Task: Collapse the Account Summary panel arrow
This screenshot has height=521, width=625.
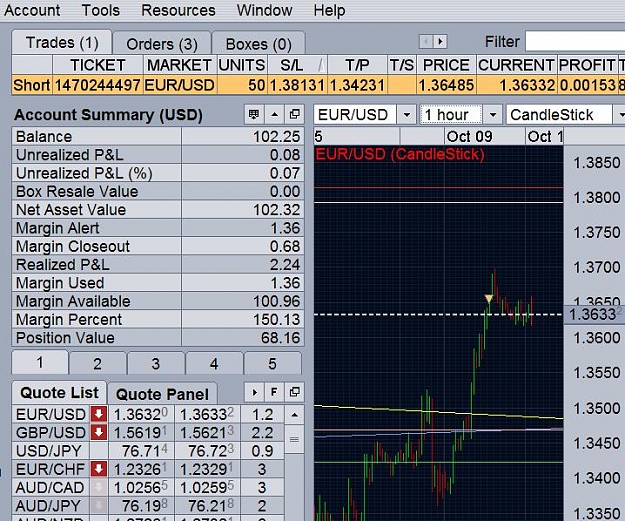Action: [274, 114]
